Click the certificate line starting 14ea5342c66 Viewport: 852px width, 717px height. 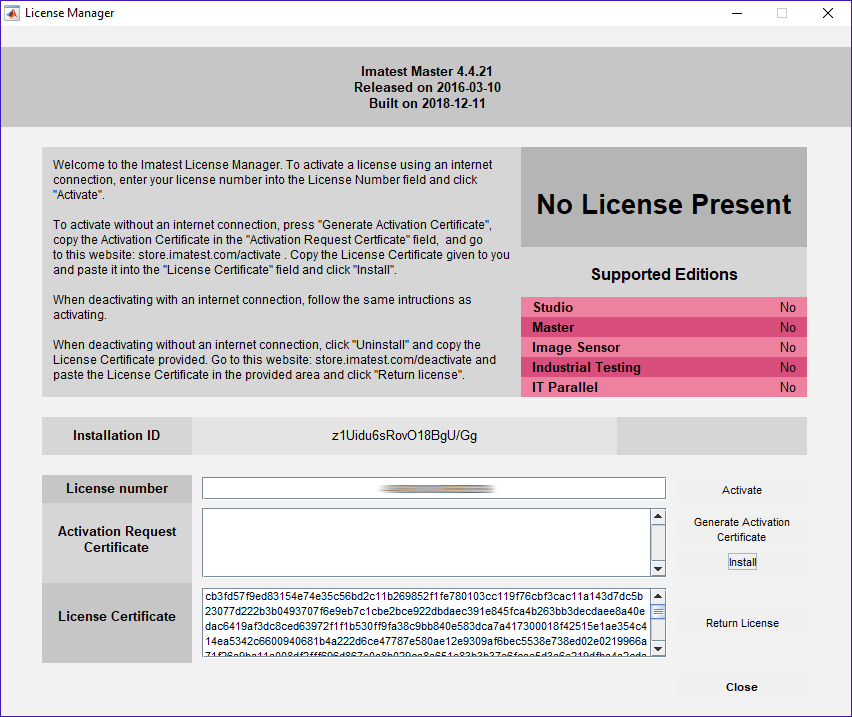426,641
